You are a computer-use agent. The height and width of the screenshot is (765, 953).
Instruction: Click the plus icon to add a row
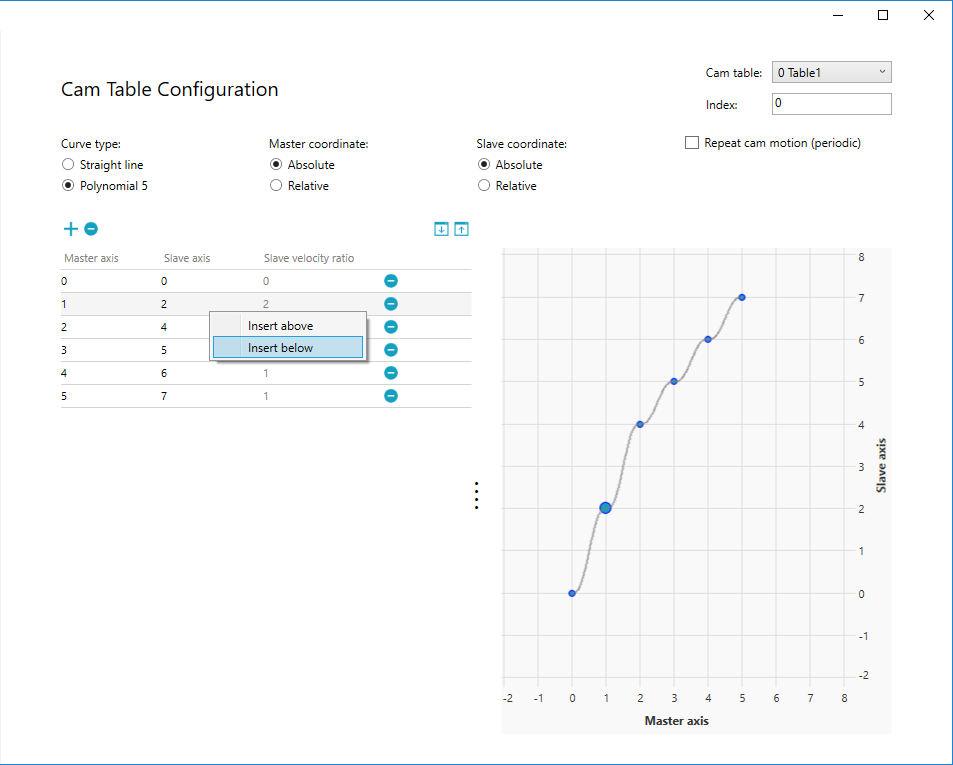(70, 229)
